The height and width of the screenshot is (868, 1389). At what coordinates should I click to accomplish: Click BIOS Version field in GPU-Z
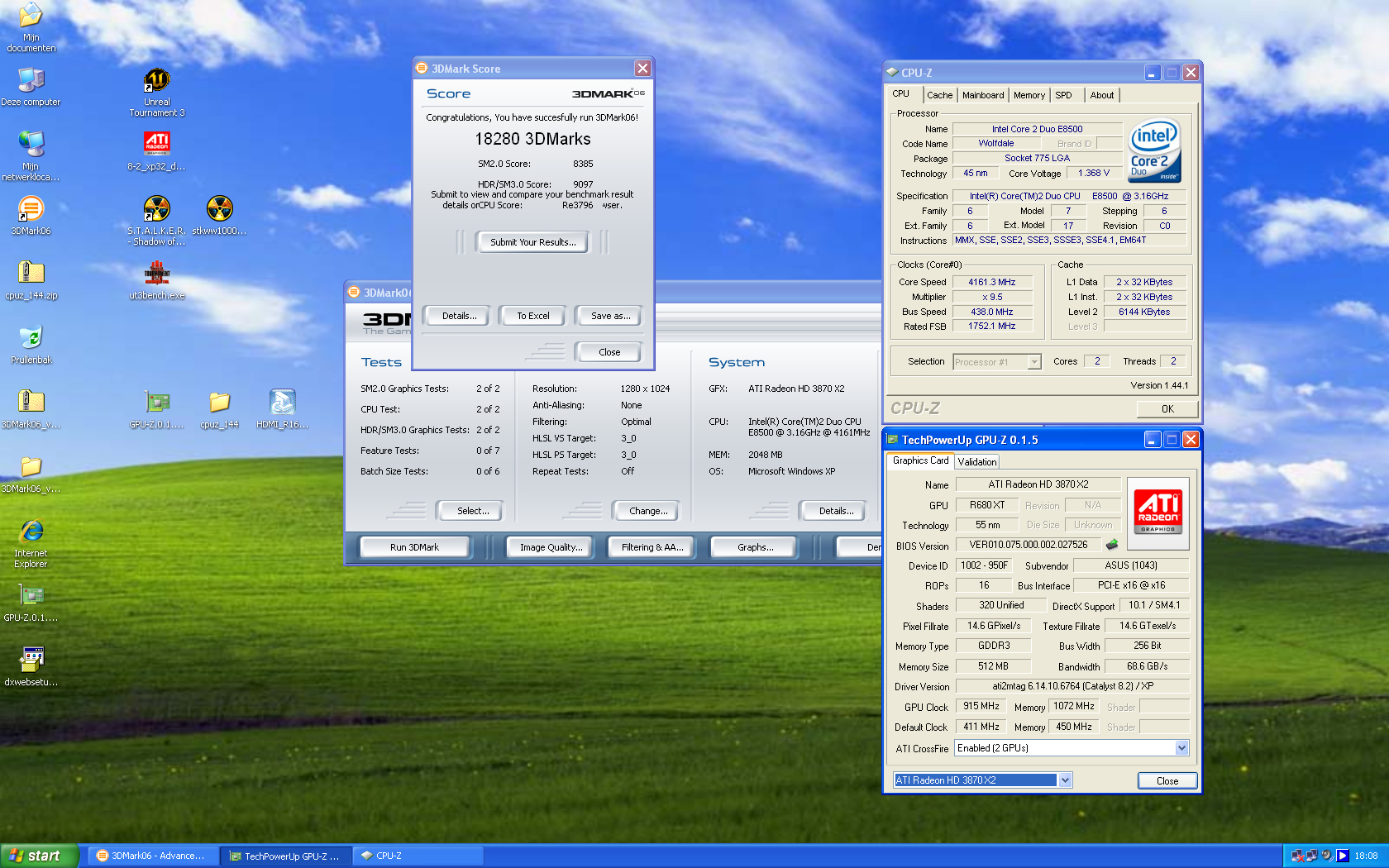point(1029,545)
